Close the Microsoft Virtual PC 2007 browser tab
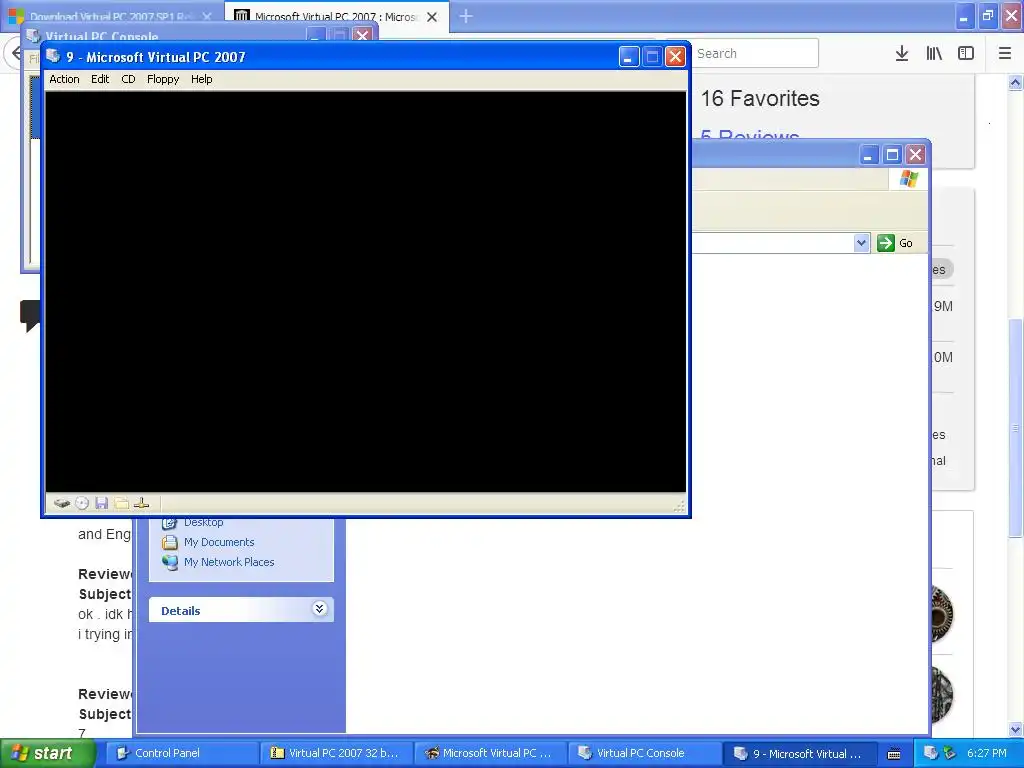The image size is (1024, 768). [x=432, y=17]
